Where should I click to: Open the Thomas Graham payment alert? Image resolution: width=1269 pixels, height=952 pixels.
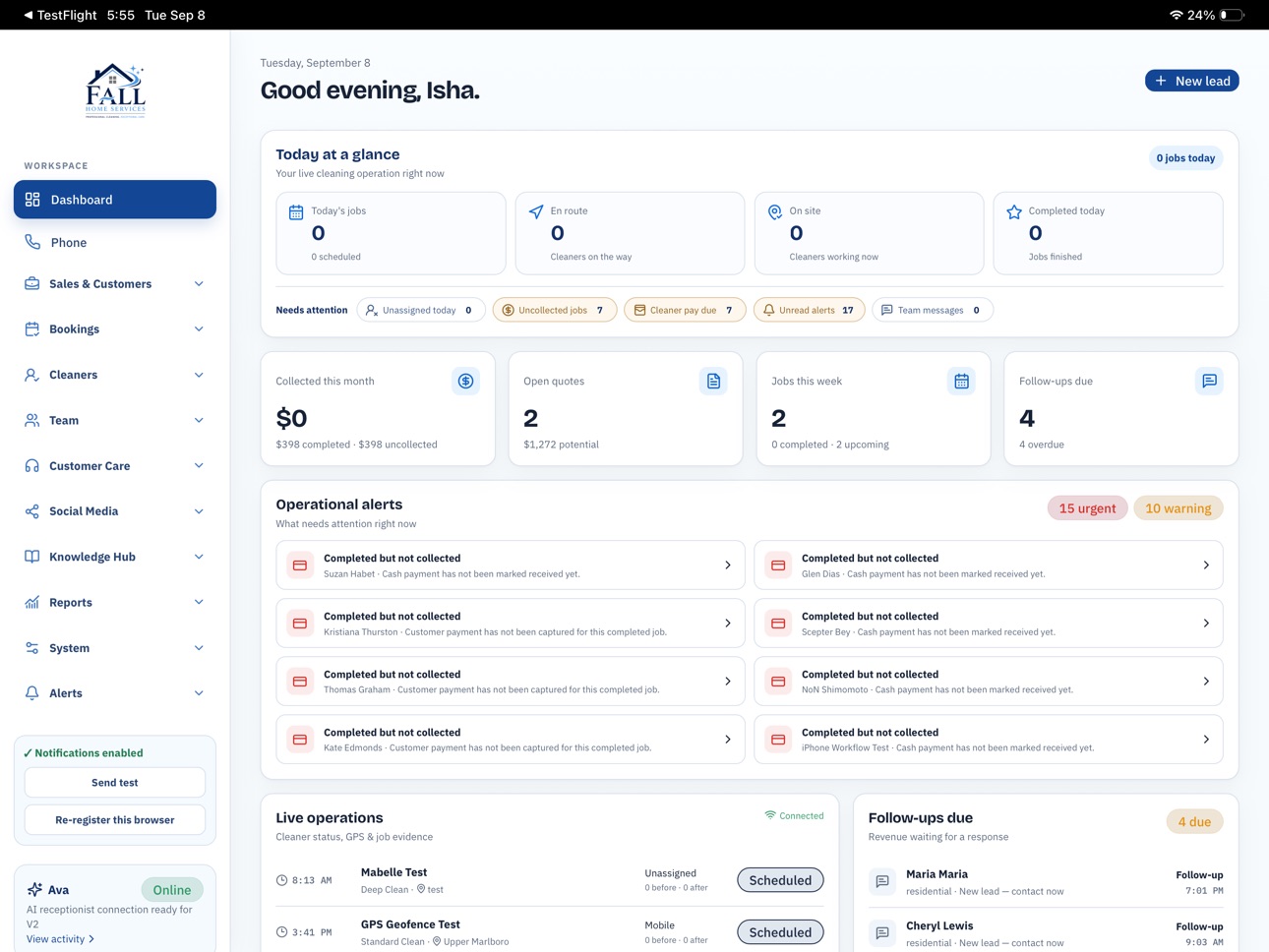pos(511,682)
